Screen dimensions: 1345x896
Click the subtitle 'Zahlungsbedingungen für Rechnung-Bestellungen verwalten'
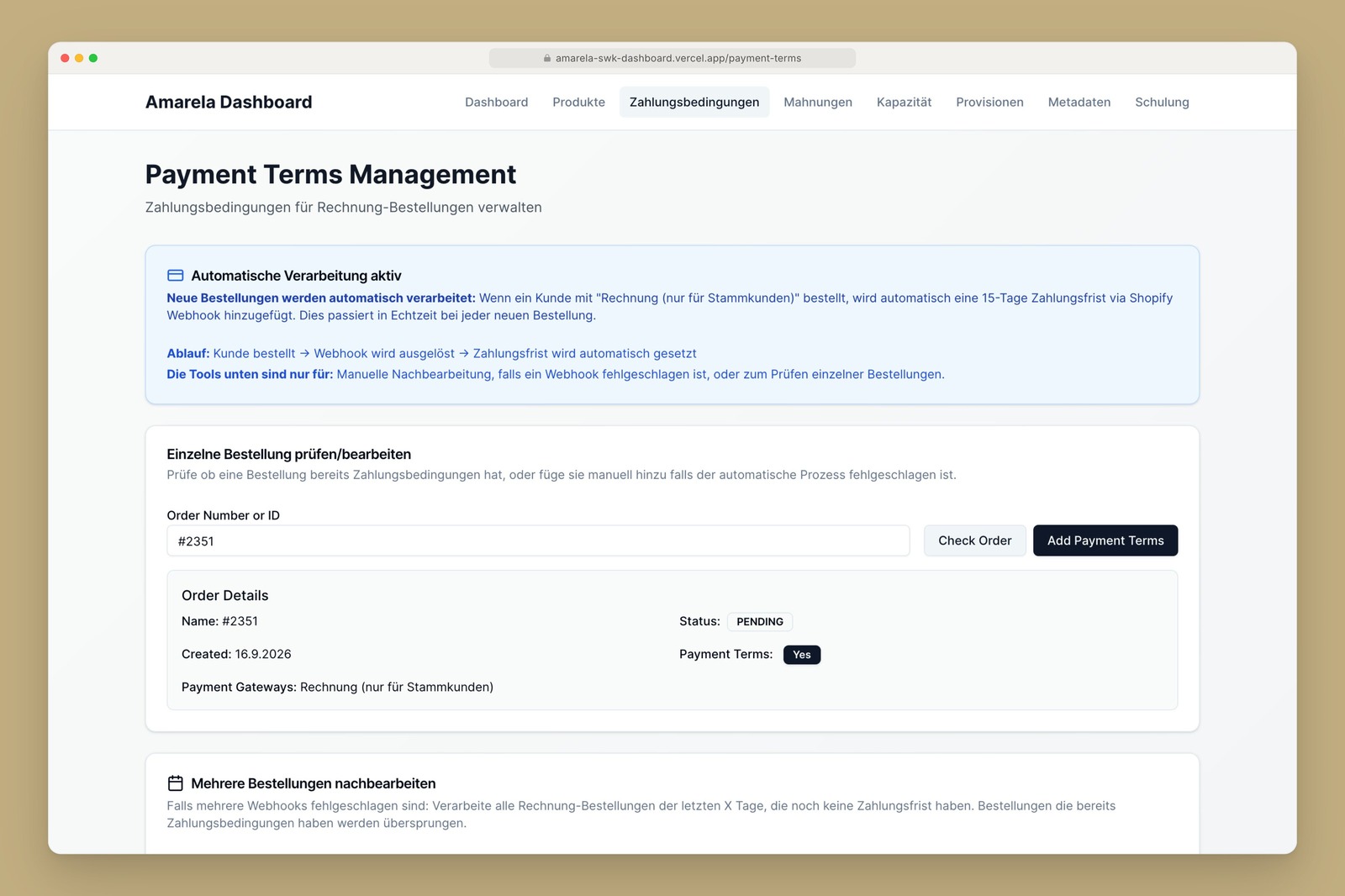point(343,208)
